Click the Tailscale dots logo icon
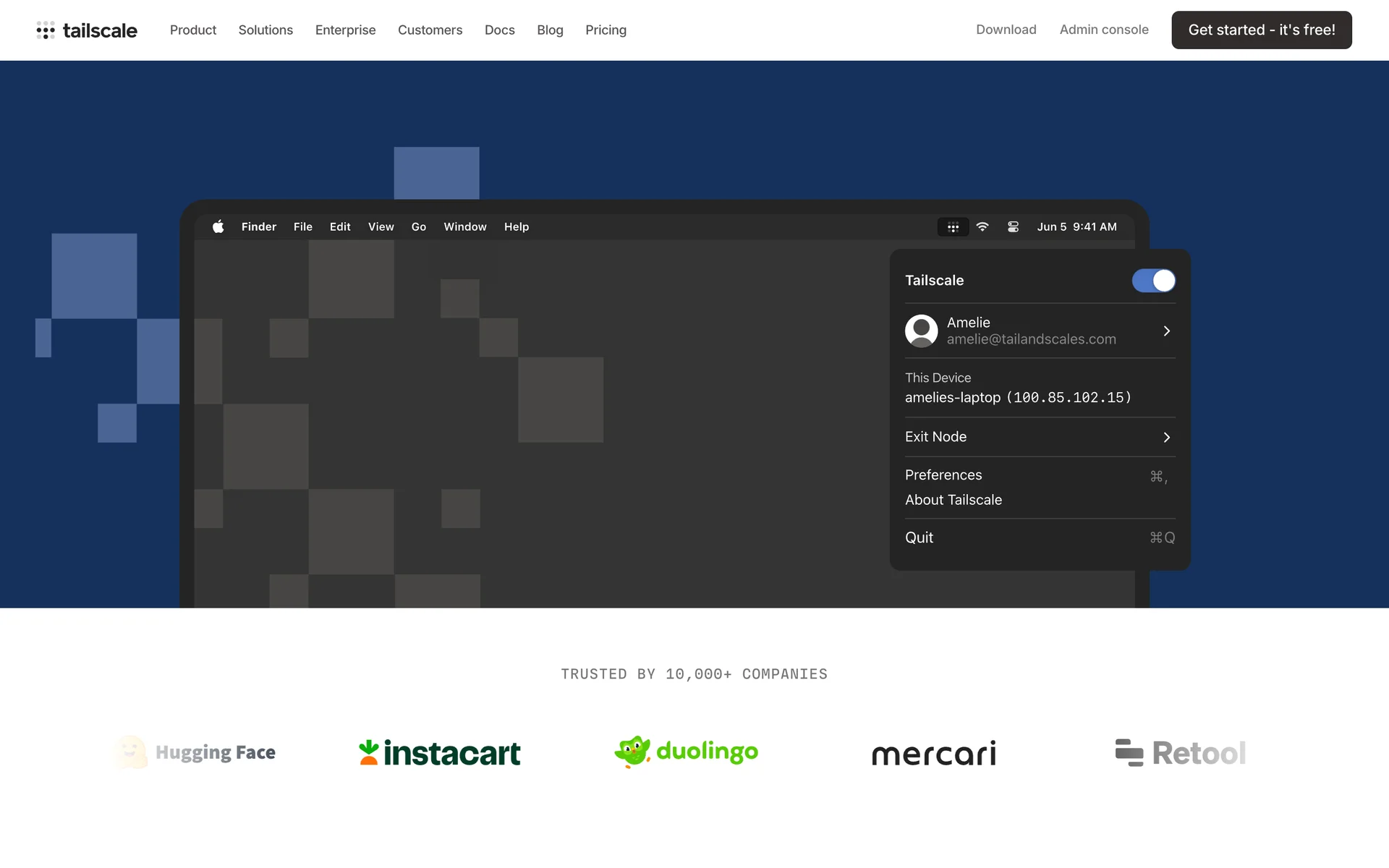This screenshot has height=868, width=1389. point(46,30)
